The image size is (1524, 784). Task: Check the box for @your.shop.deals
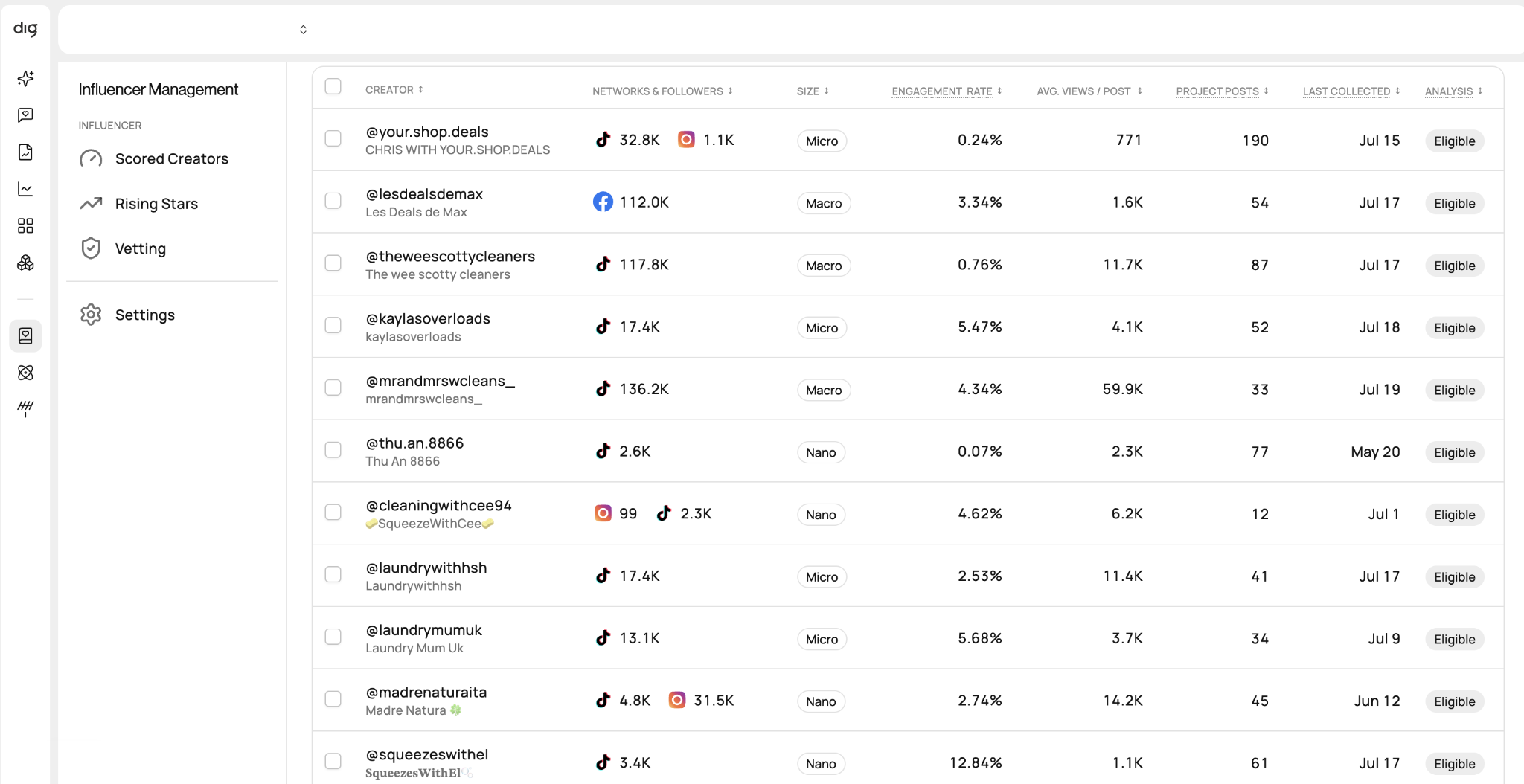pos(333,138)
